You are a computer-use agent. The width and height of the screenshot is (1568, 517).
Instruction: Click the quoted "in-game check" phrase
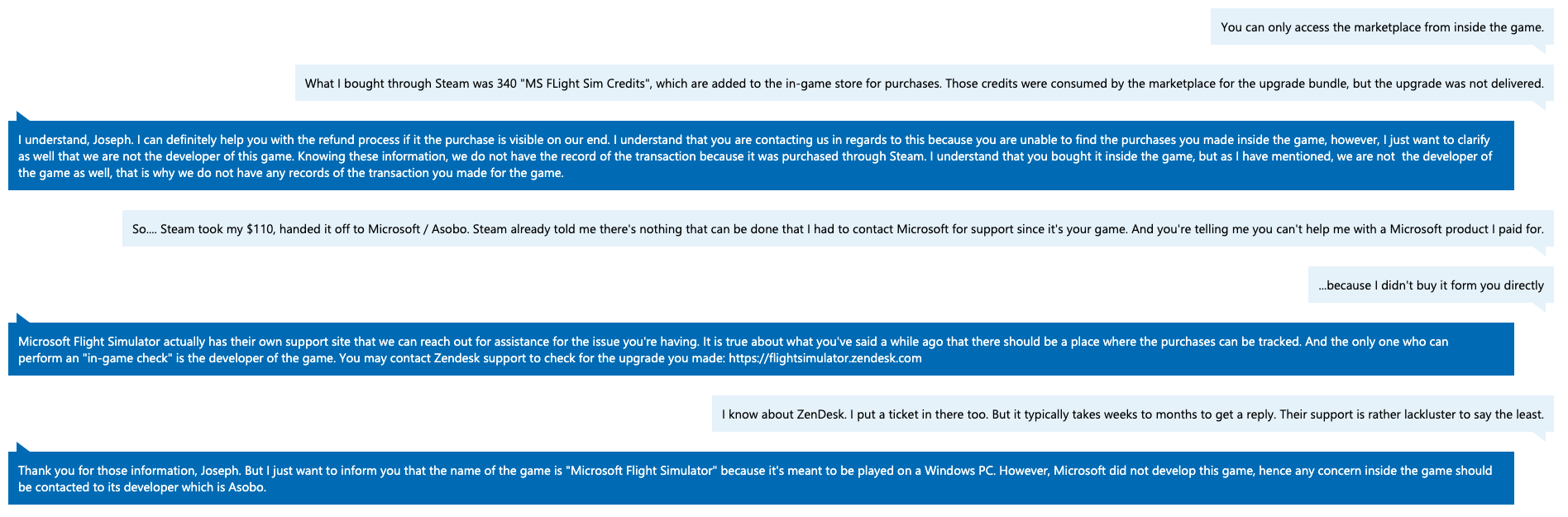tap(120, 358)
